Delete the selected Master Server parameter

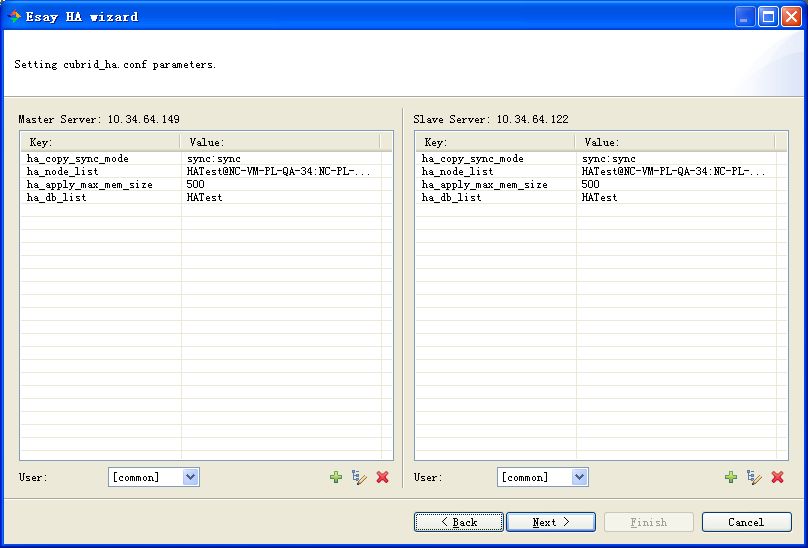click(x=383, y=478)
